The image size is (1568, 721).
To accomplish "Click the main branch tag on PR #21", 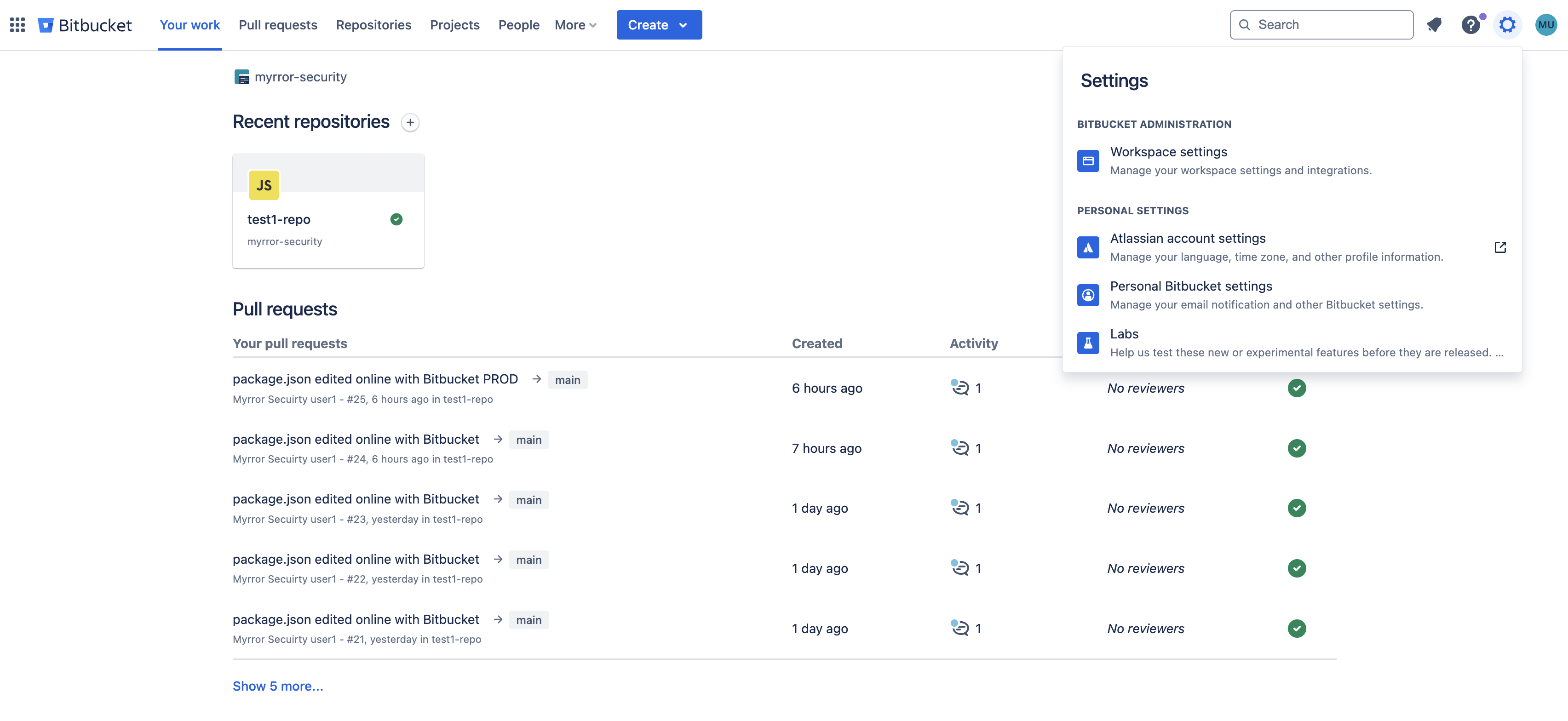I will tap(528, 620).
